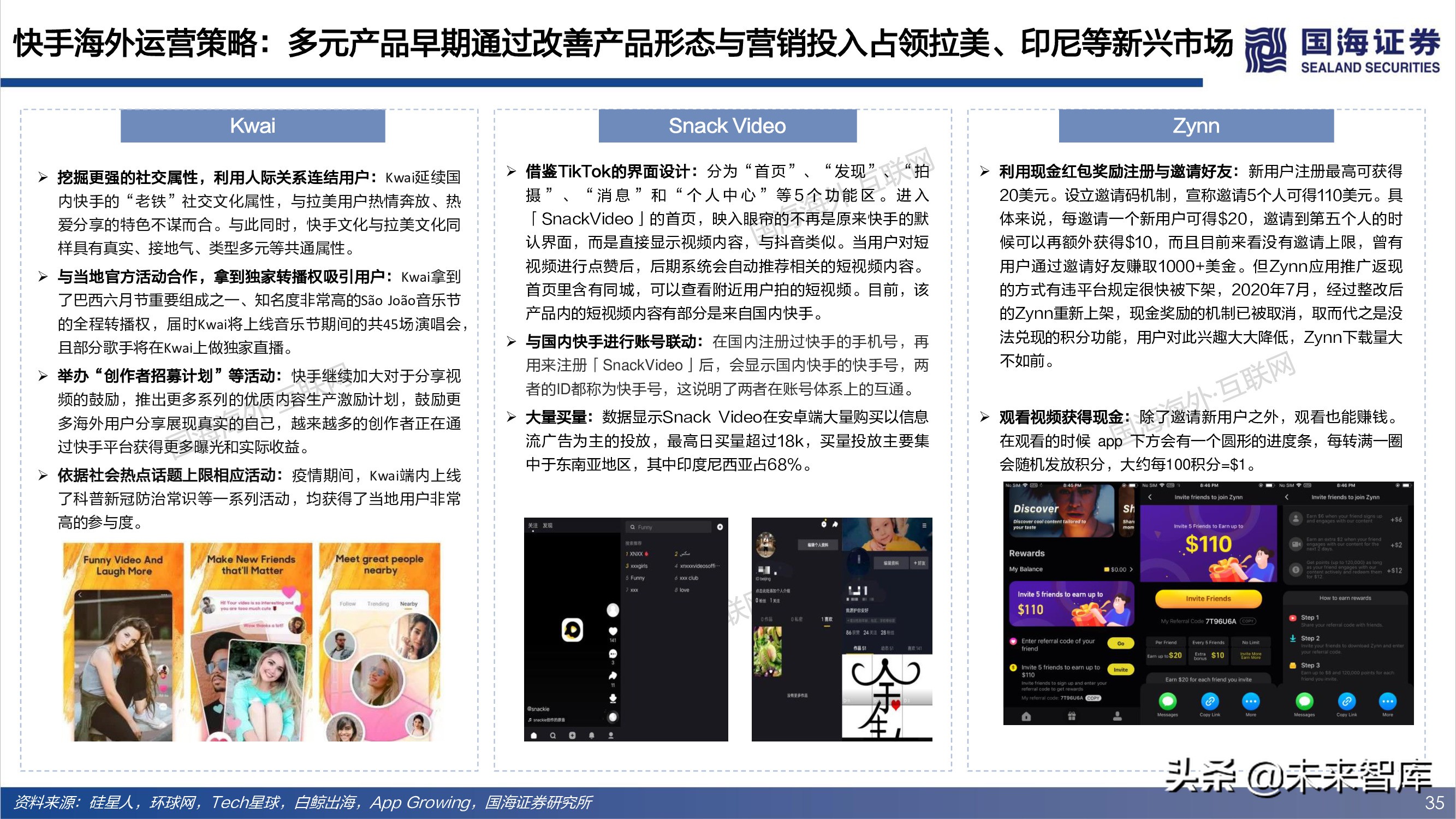Image resolution: width=1456 pixels, height=819 pixels.
Task: Click the page number 35
Action: coord(1435,803)
